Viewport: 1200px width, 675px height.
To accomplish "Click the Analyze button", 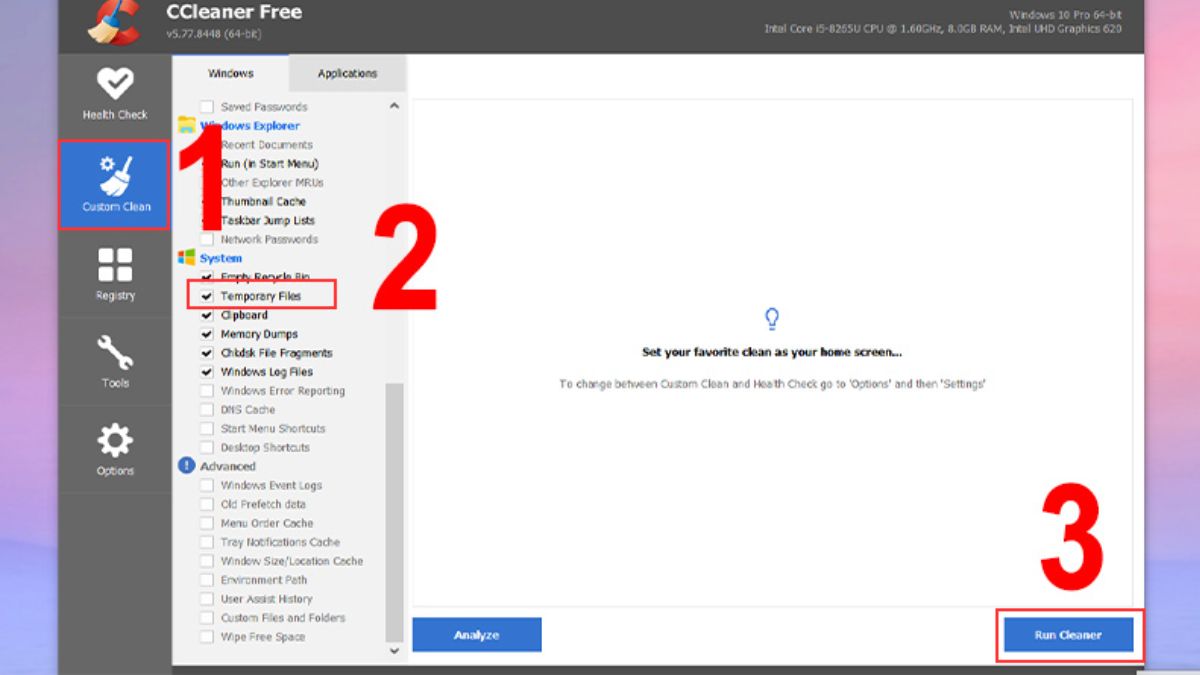I will [x=477, y=635].
